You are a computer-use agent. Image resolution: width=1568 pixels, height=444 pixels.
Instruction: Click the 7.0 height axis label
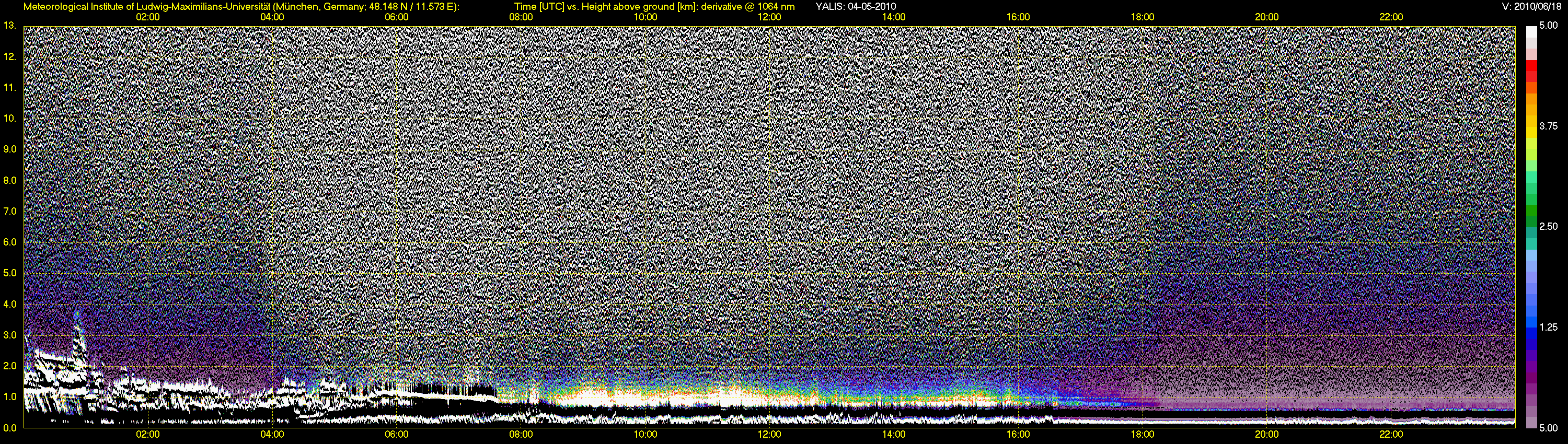click(10, 211)
